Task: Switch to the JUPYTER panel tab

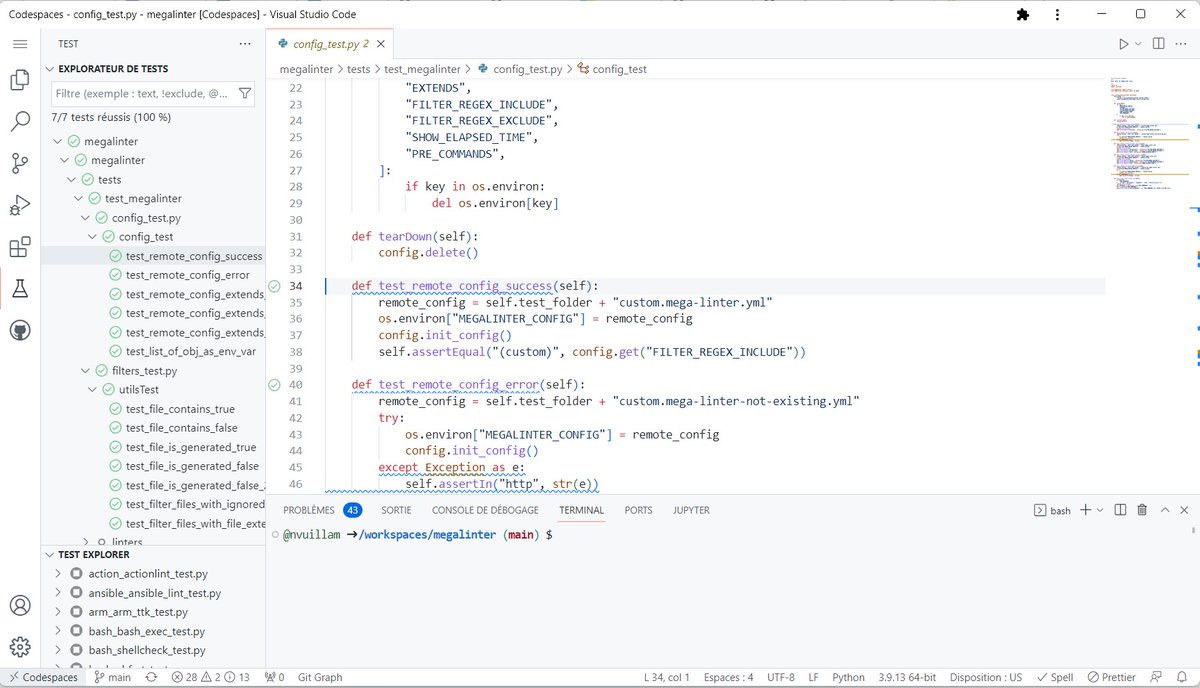Action: tap(691, 510)
